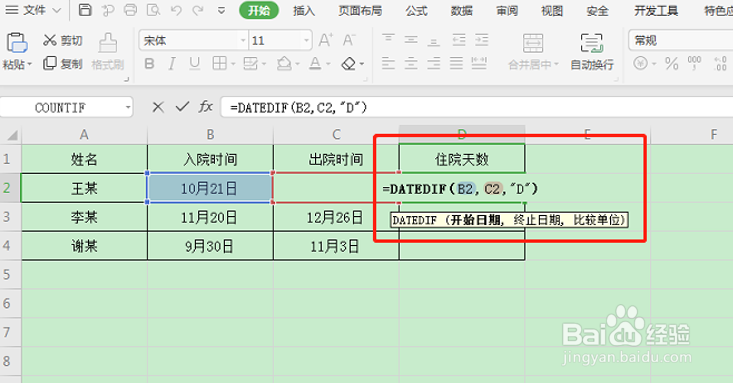
Task: Click Merge and Center (合并居中) icon
Action: (x=533, y=43)
